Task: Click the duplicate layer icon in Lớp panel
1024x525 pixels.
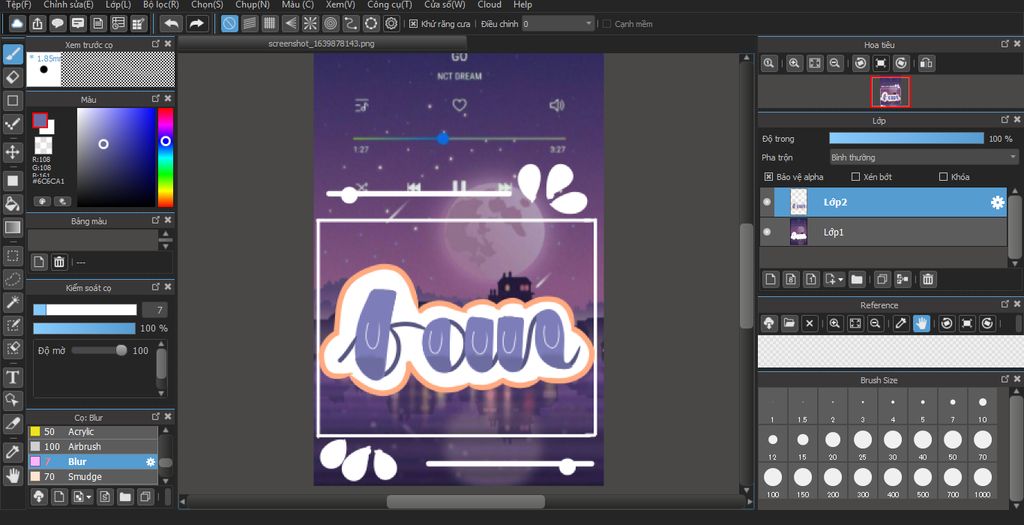Action: [x=882, y=279]
